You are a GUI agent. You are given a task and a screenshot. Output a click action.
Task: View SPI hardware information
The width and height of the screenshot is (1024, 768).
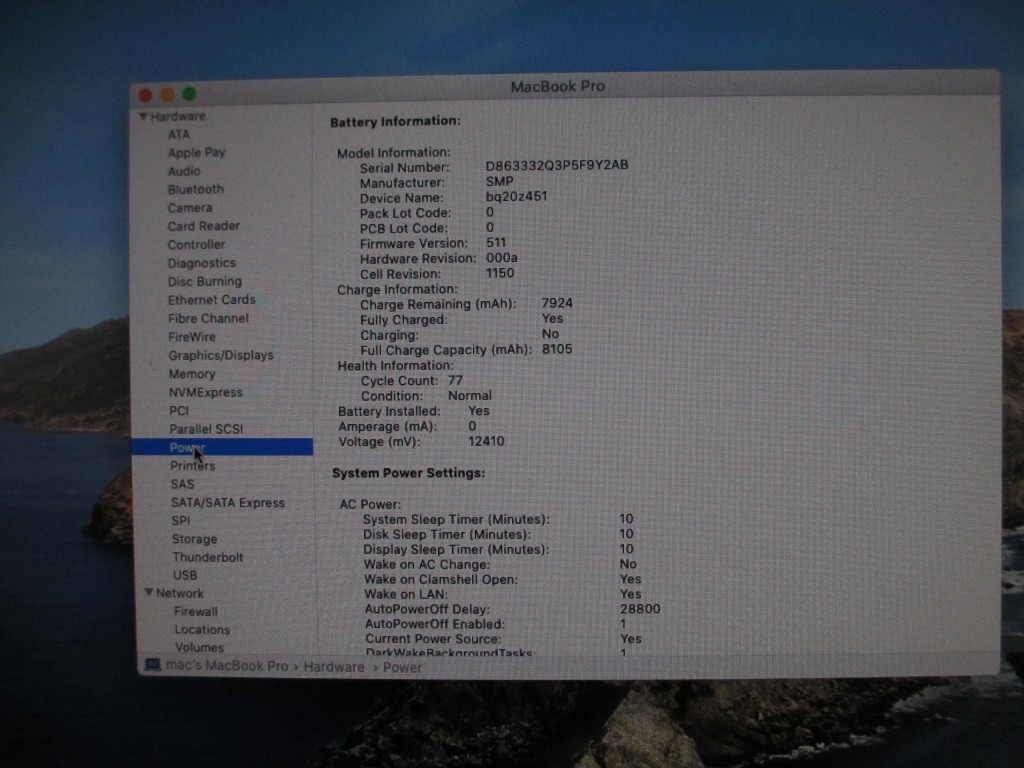tap(181, 520)
